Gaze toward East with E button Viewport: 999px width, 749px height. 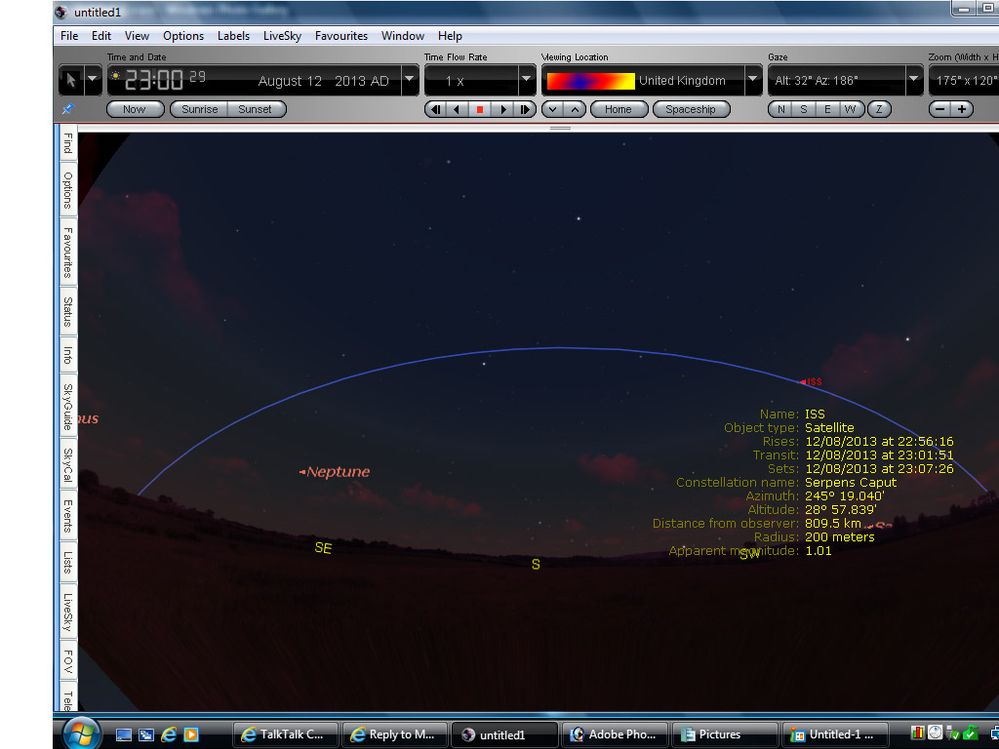coord(827,110)
